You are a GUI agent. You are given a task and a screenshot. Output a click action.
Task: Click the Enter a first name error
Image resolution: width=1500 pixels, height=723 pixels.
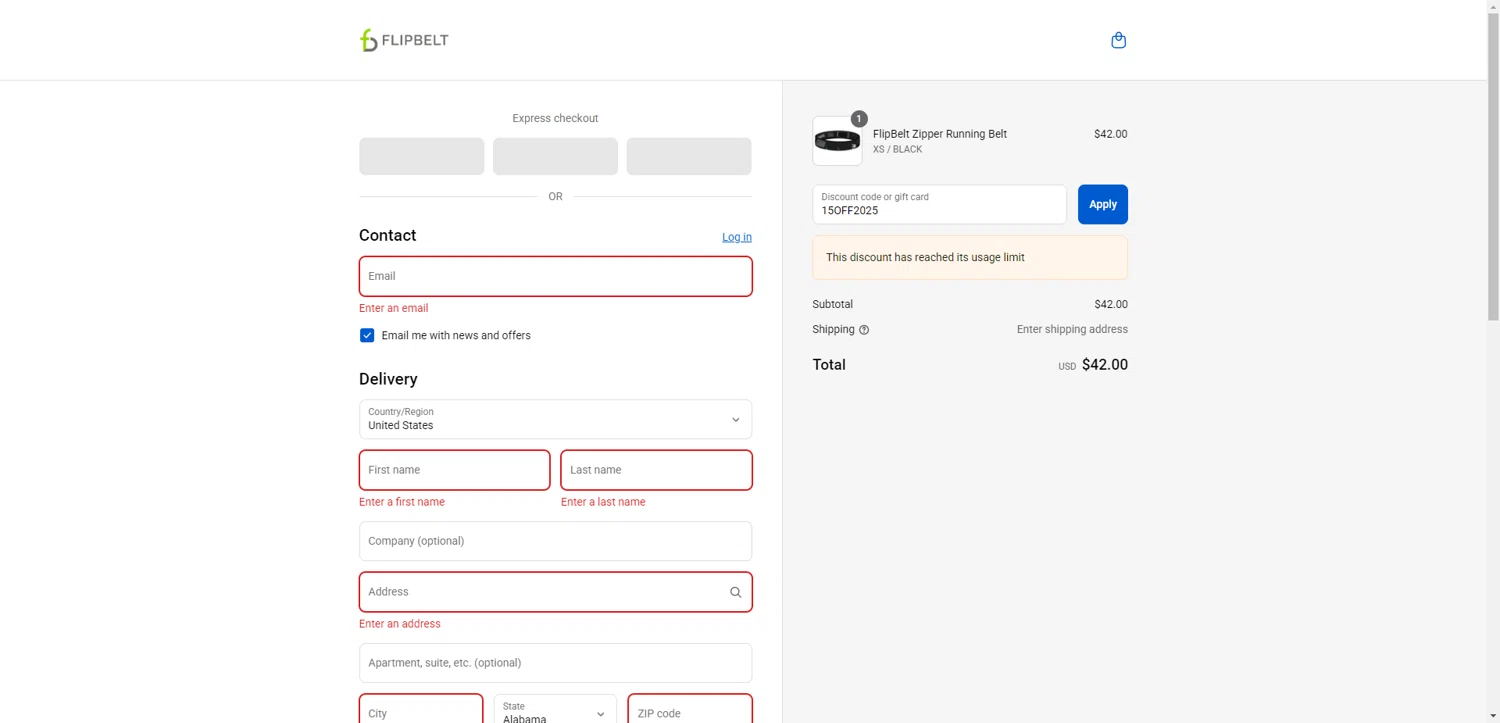tap(402, 502)
